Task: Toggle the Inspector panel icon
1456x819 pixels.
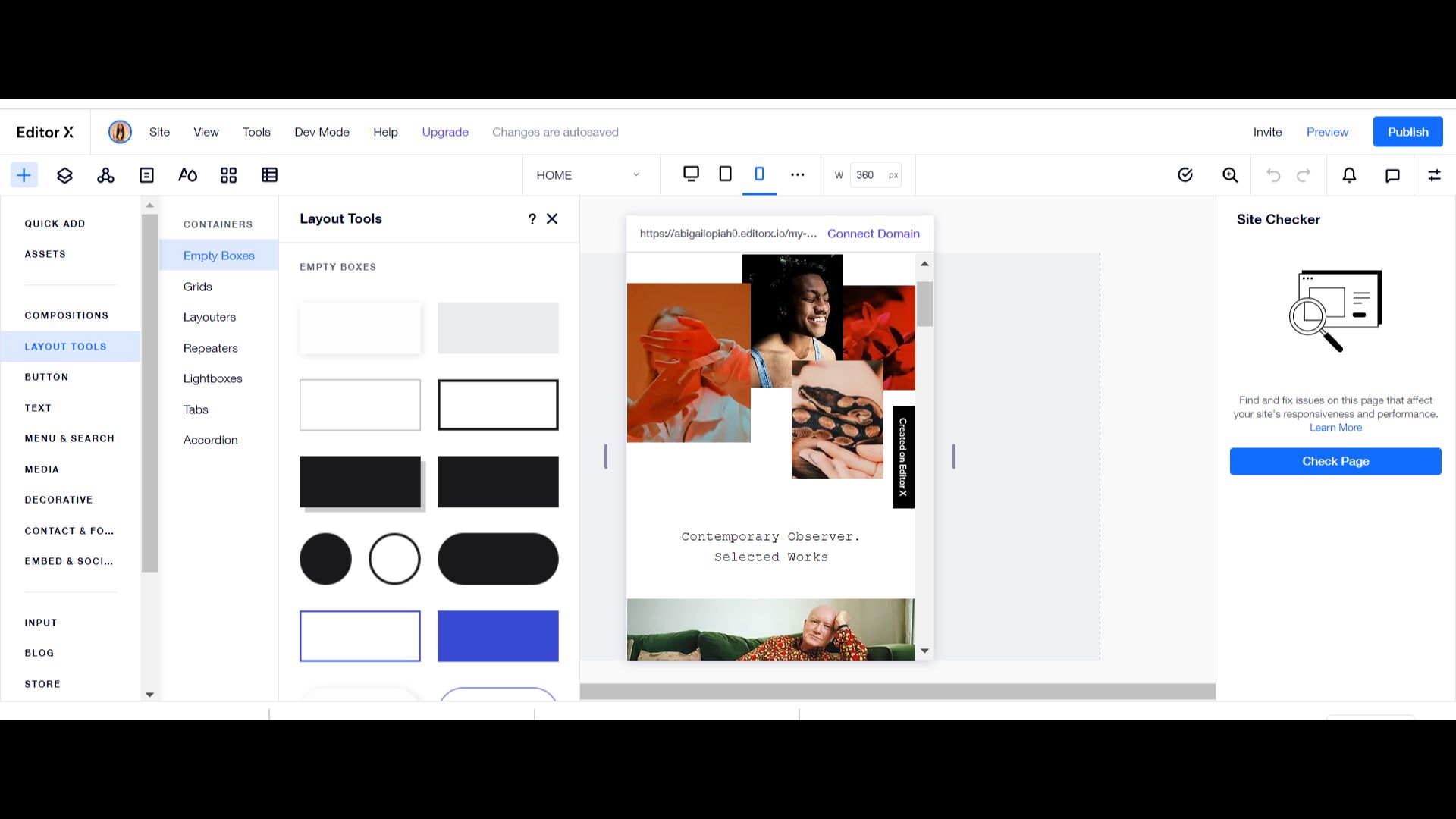Action: (x=1434, y=175)
